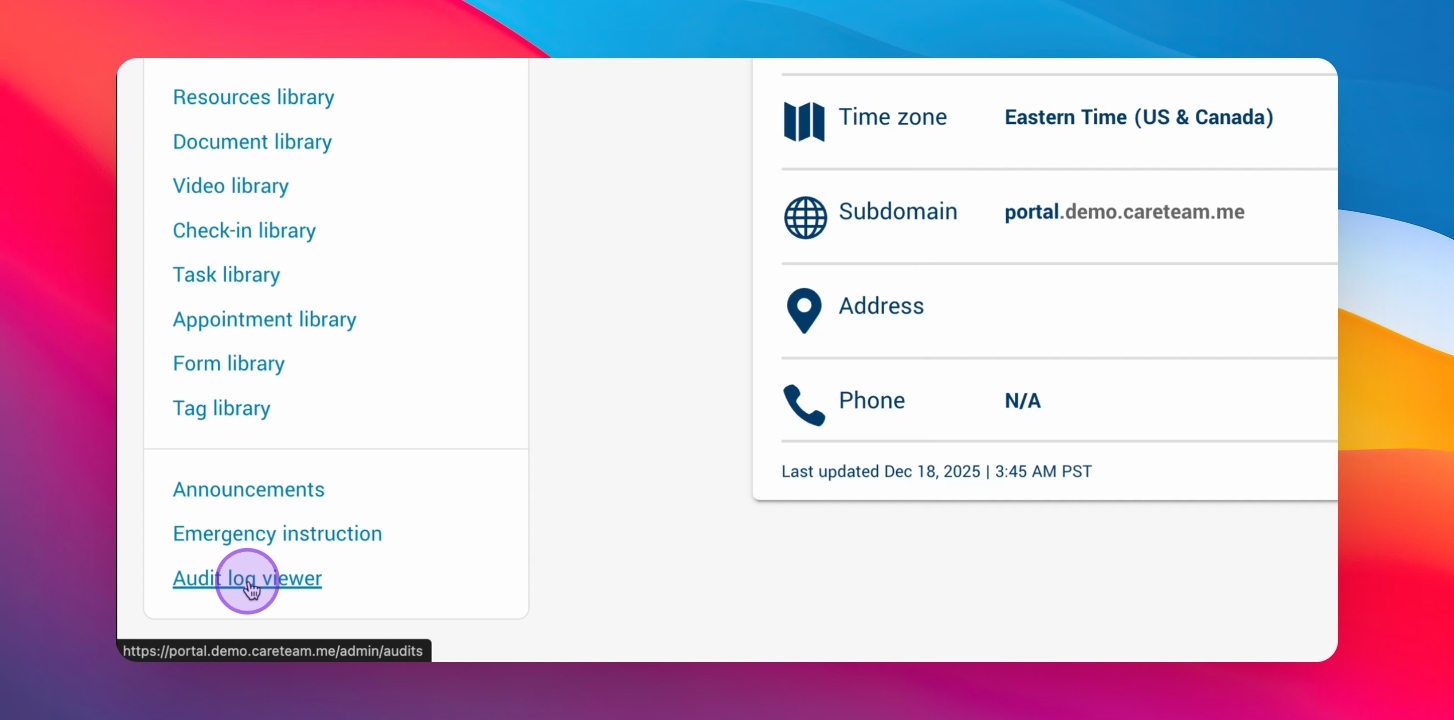This screenshot has height=720, width=1454.
Task: Open the Audit log viewer
Action: [x=248, y=578]
